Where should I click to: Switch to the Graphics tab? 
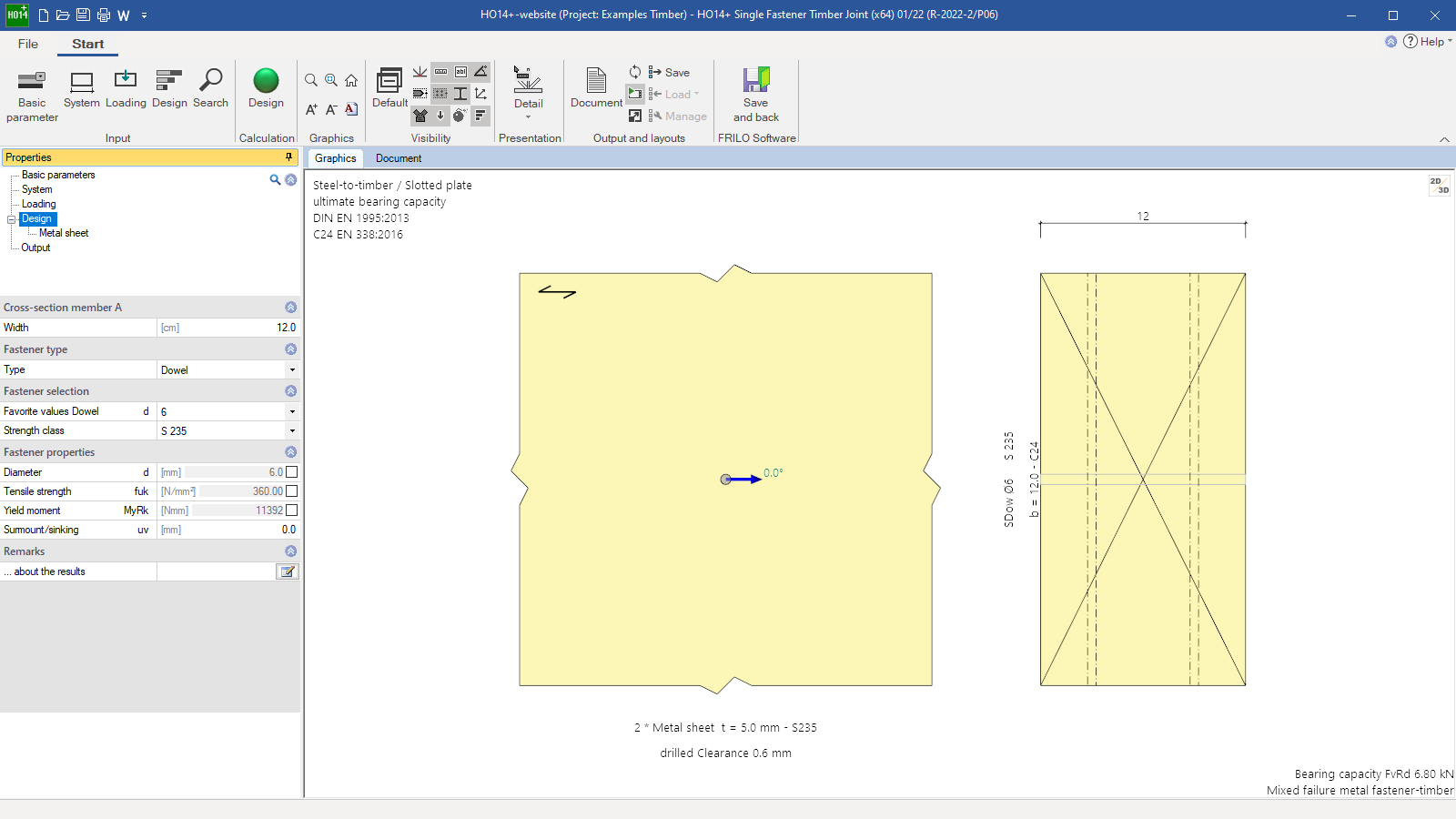(x=335, y=158)
